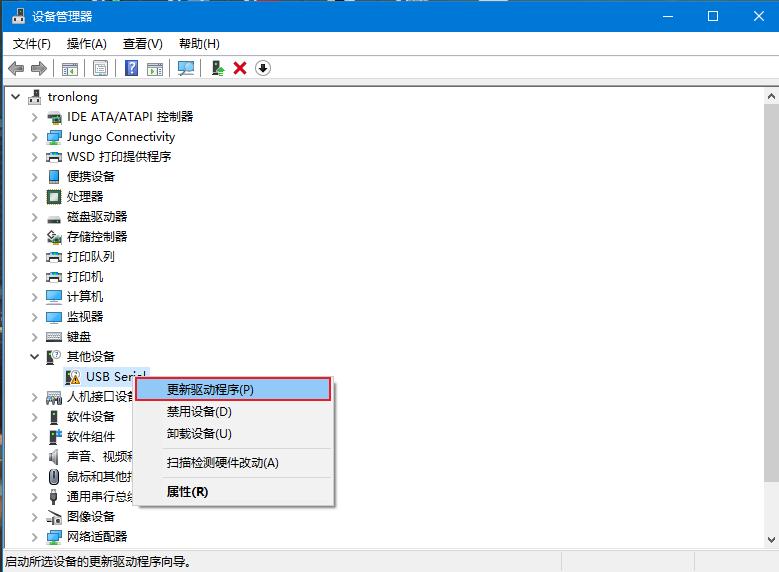The image size is (779, 572).
Task: Select the 软件设备 tree label
Action: tap(91, 416)
